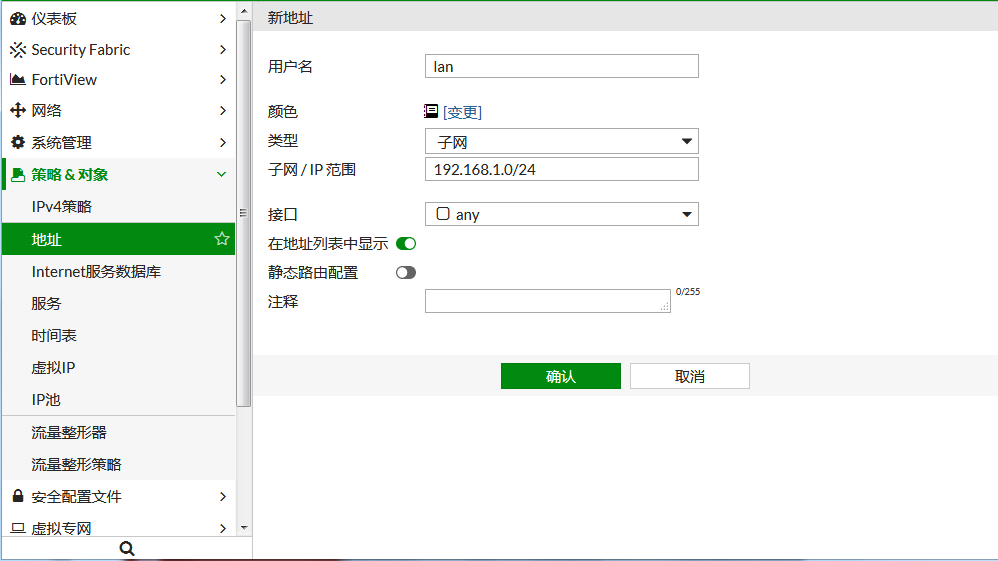
Task: Click the color icon next to 颜色
Action: (431, 112)
